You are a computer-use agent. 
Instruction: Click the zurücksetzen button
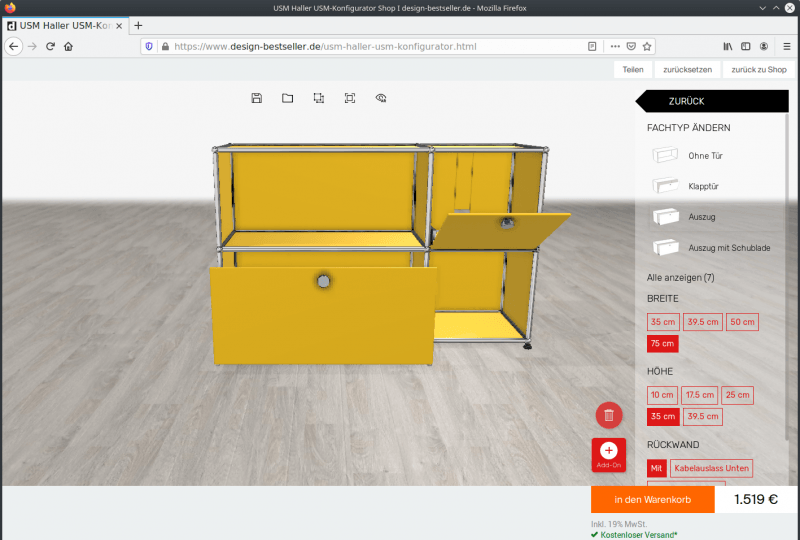tap(687, 69)
